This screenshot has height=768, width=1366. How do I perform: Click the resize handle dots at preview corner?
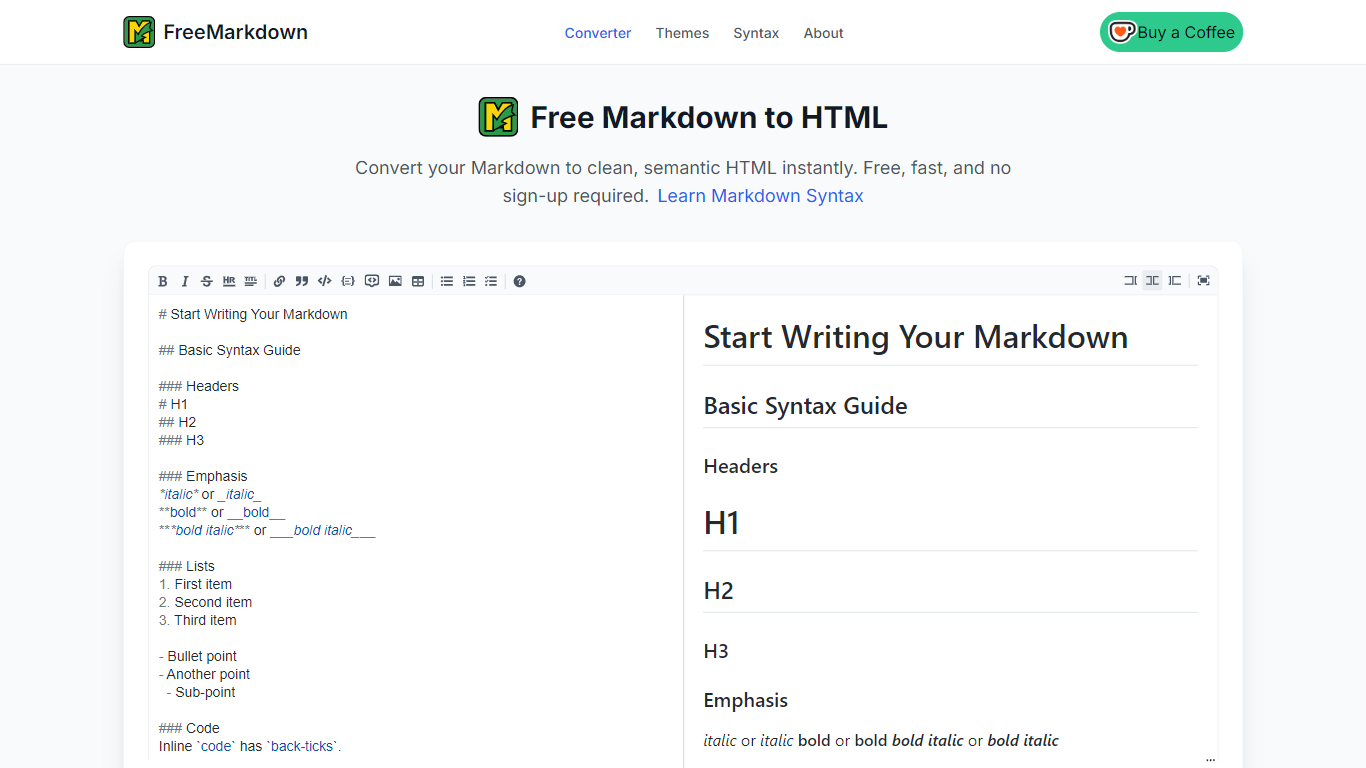[1210, 760]
